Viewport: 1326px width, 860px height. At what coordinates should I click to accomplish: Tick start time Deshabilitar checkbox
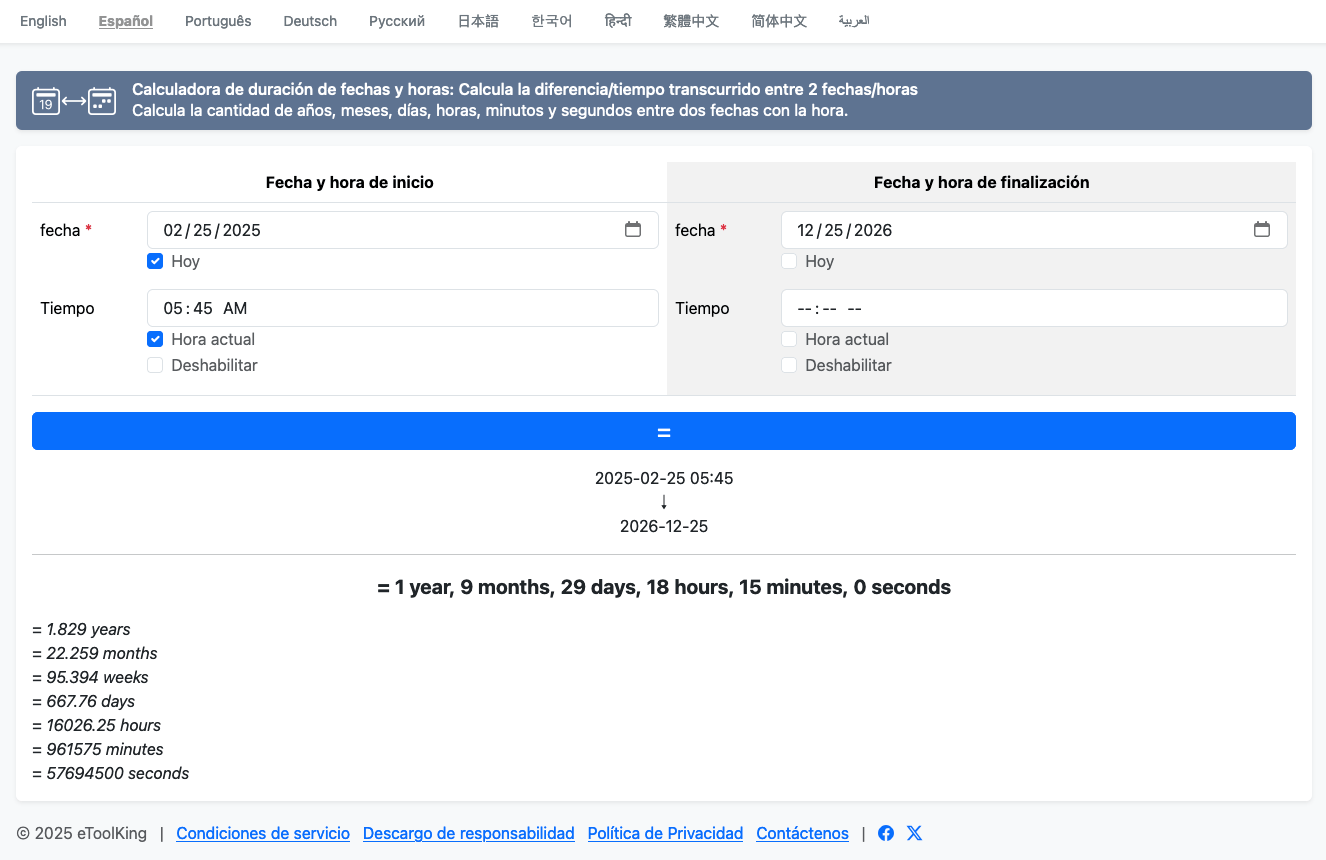coord(155,365)
